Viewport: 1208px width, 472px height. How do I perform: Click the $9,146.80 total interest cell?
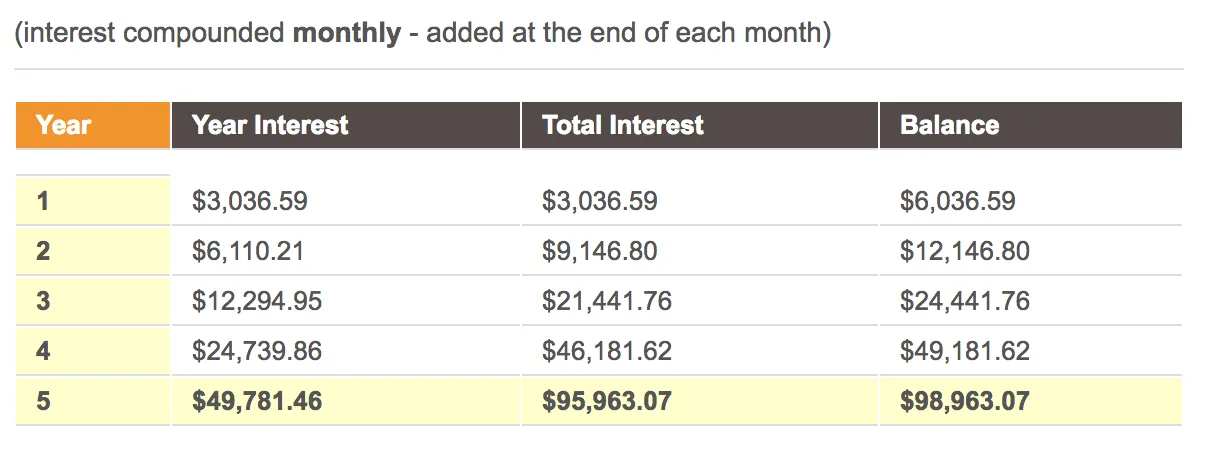tap(600, 251)
